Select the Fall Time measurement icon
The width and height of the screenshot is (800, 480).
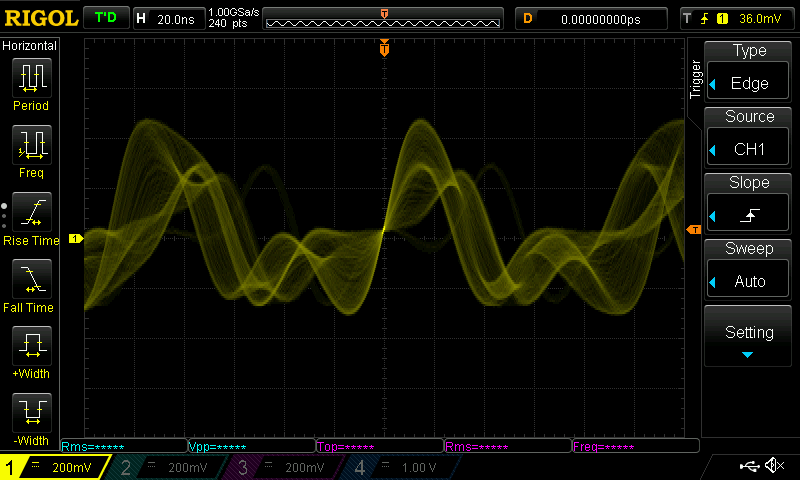32,279
